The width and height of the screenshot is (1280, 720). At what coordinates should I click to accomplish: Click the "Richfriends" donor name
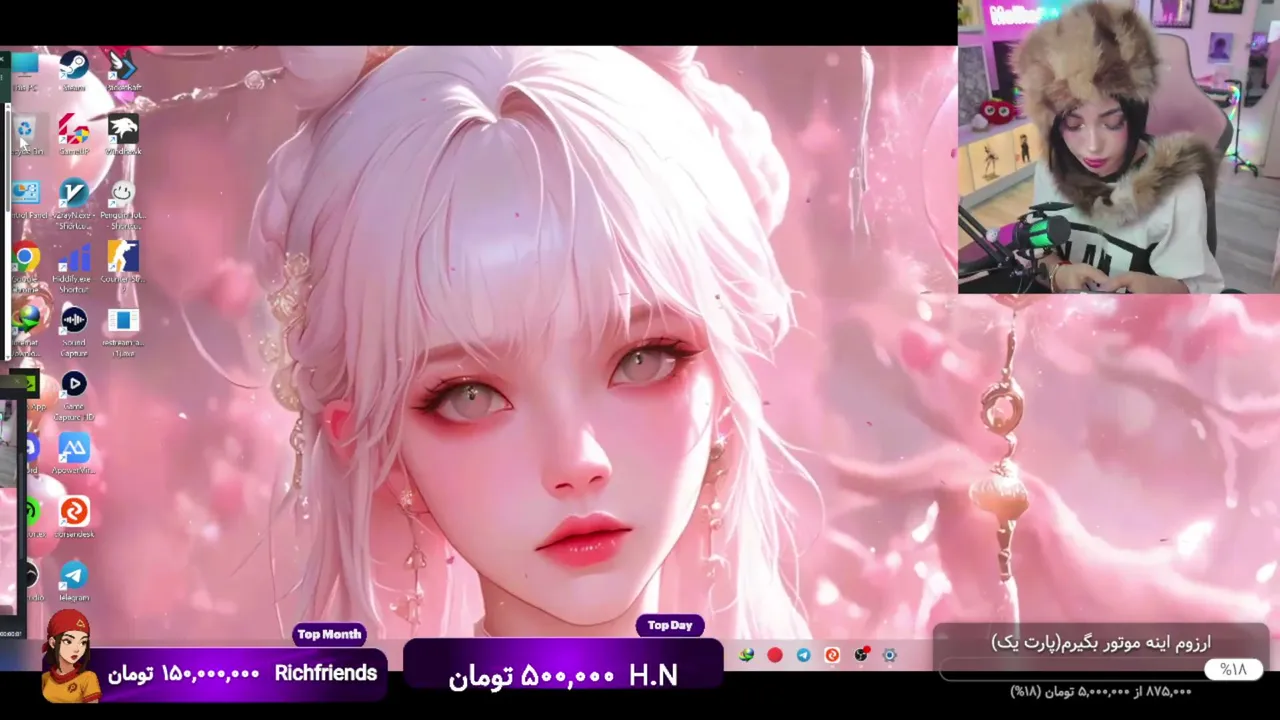(x=326, y=673)
